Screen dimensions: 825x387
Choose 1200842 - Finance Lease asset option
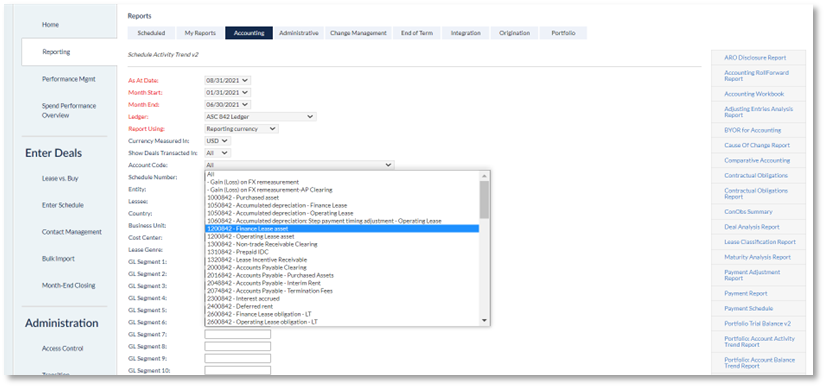pyautogui.click(x=342, y=229)
